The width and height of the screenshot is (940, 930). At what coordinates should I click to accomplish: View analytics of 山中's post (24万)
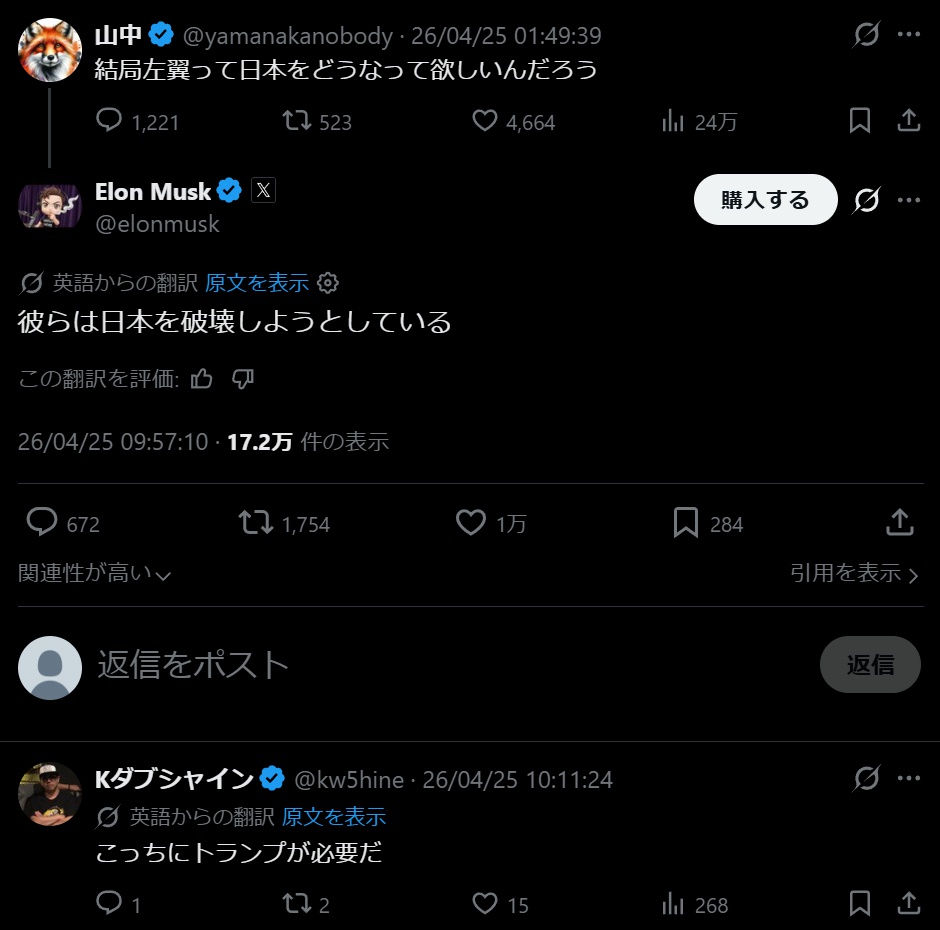click(x=673, y=122)
